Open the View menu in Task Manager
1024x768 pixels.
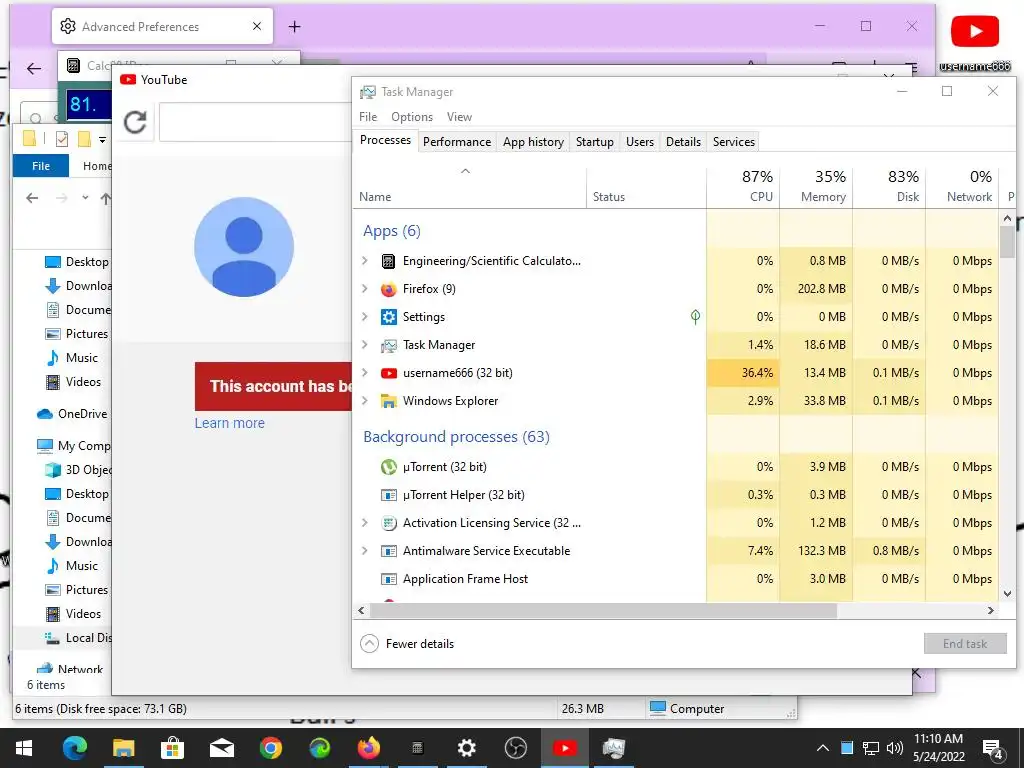459,117
